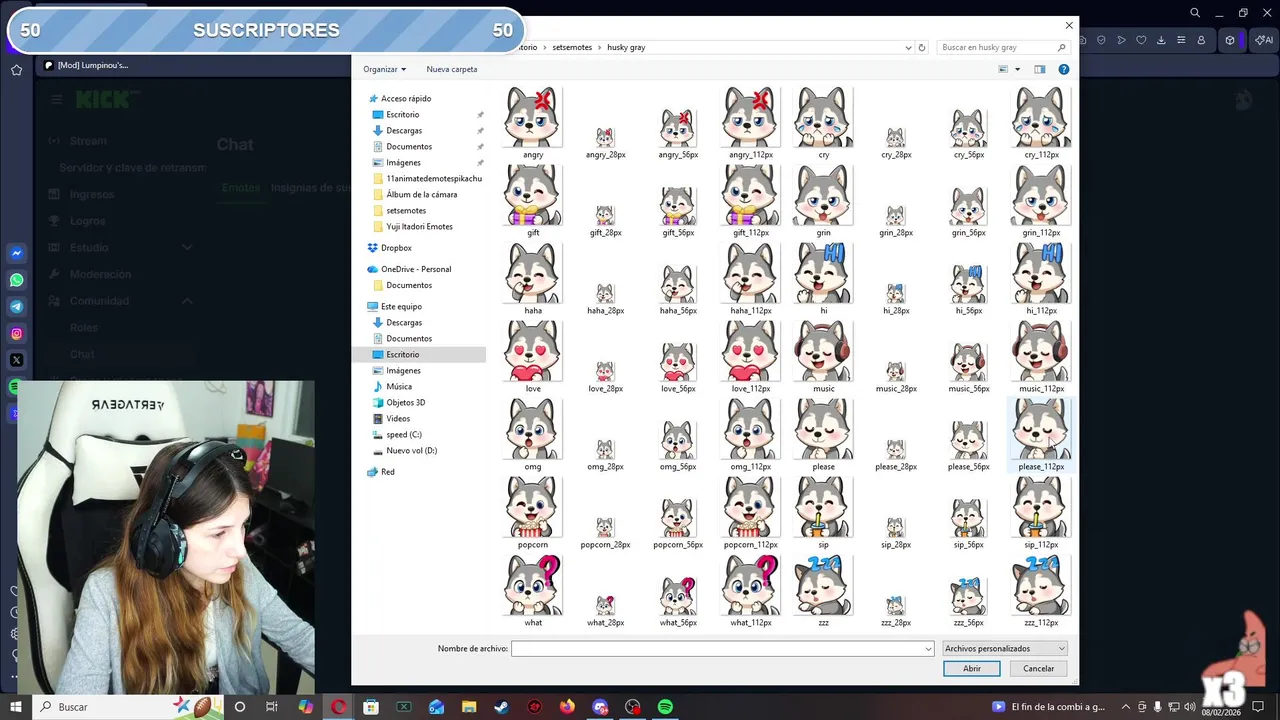Select the hi emote file
The width and height of the screenshot is (1280, 720).
tap(823, 279)
